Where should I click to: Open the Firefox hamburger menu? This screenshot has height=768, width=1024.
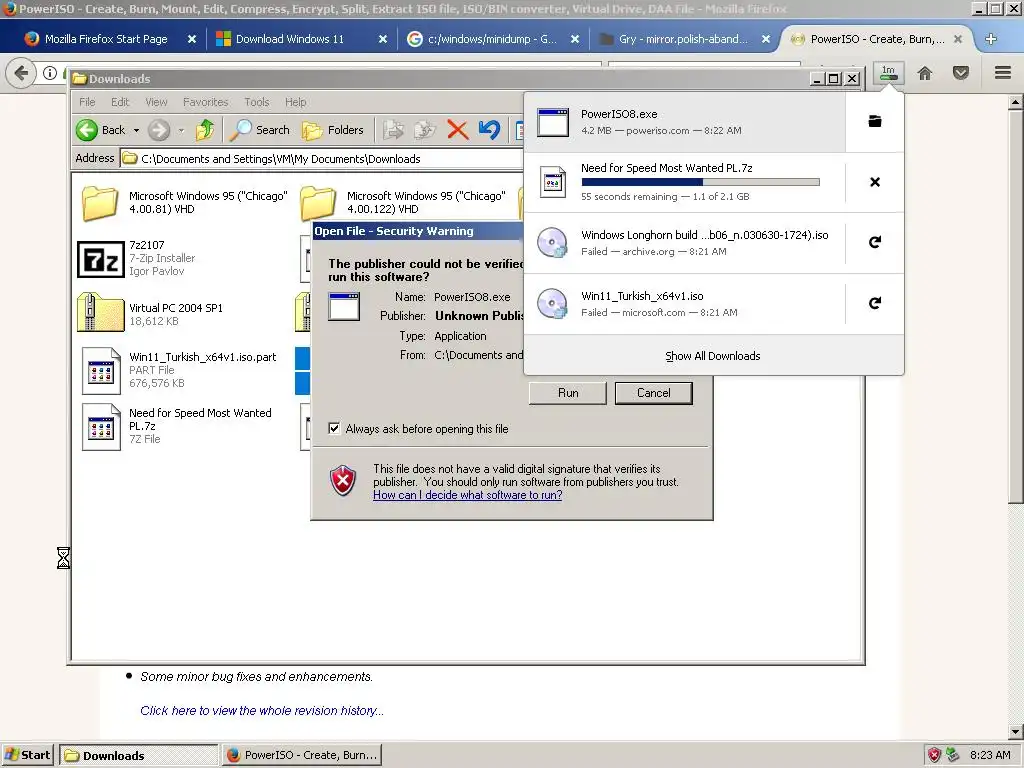pos(1002,72)
